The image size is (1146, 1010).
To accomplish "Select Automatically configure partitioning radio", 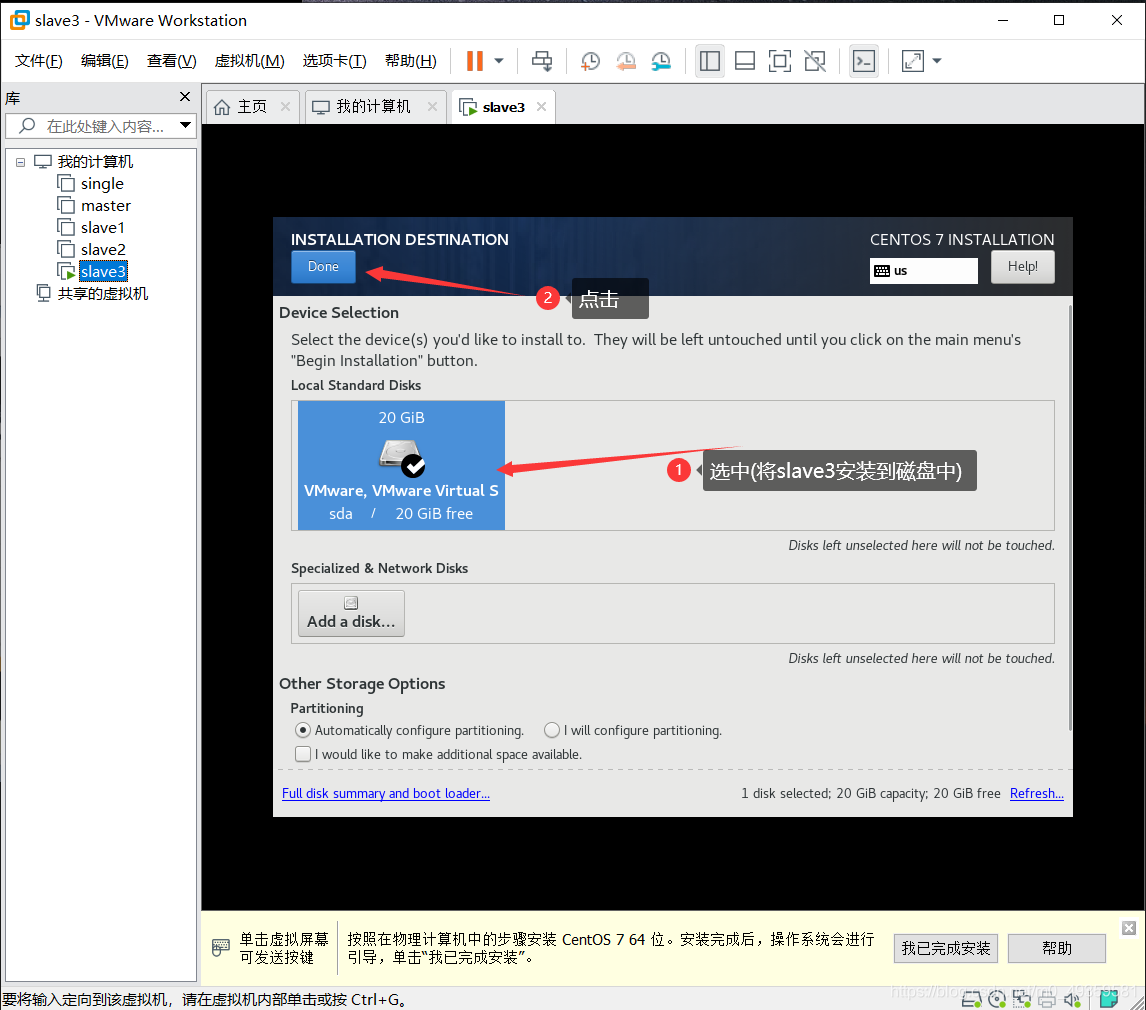I will 303,730.
